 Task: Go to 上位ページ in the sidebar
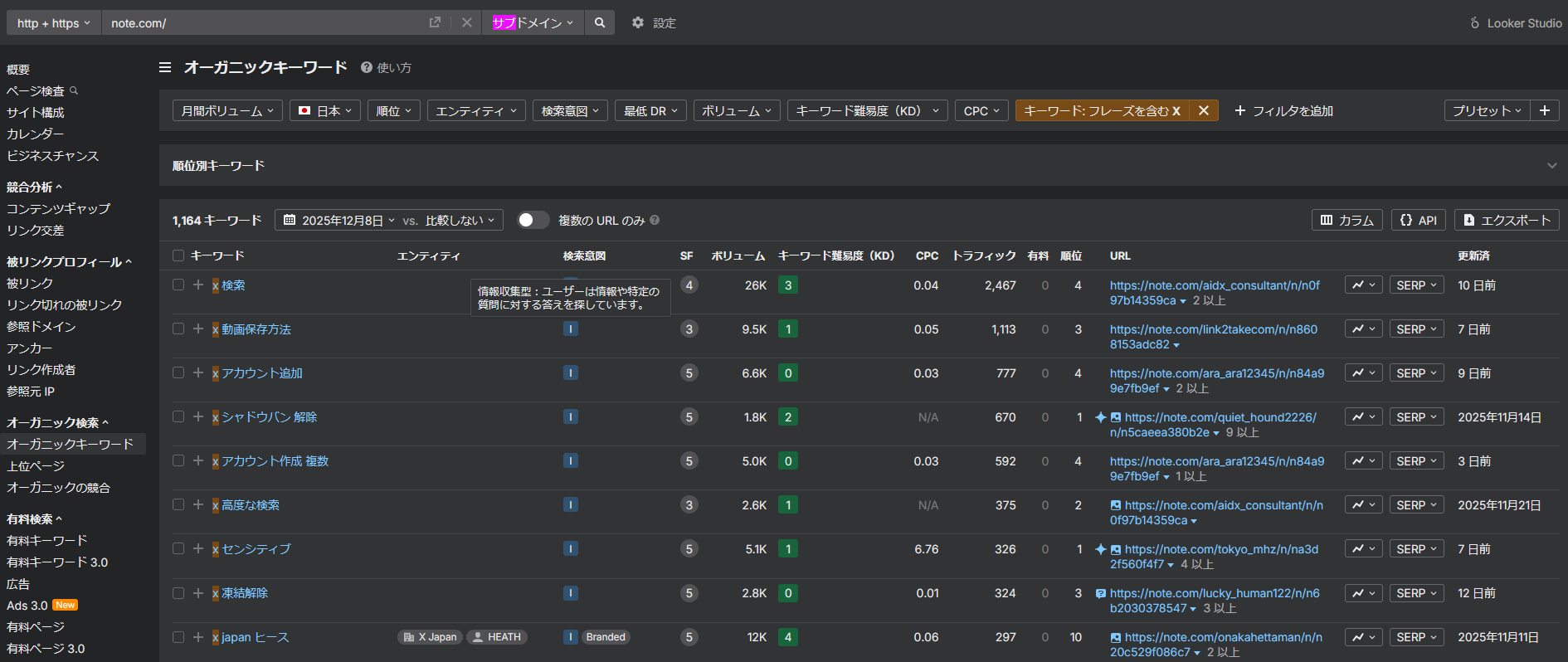click(36, 466)
